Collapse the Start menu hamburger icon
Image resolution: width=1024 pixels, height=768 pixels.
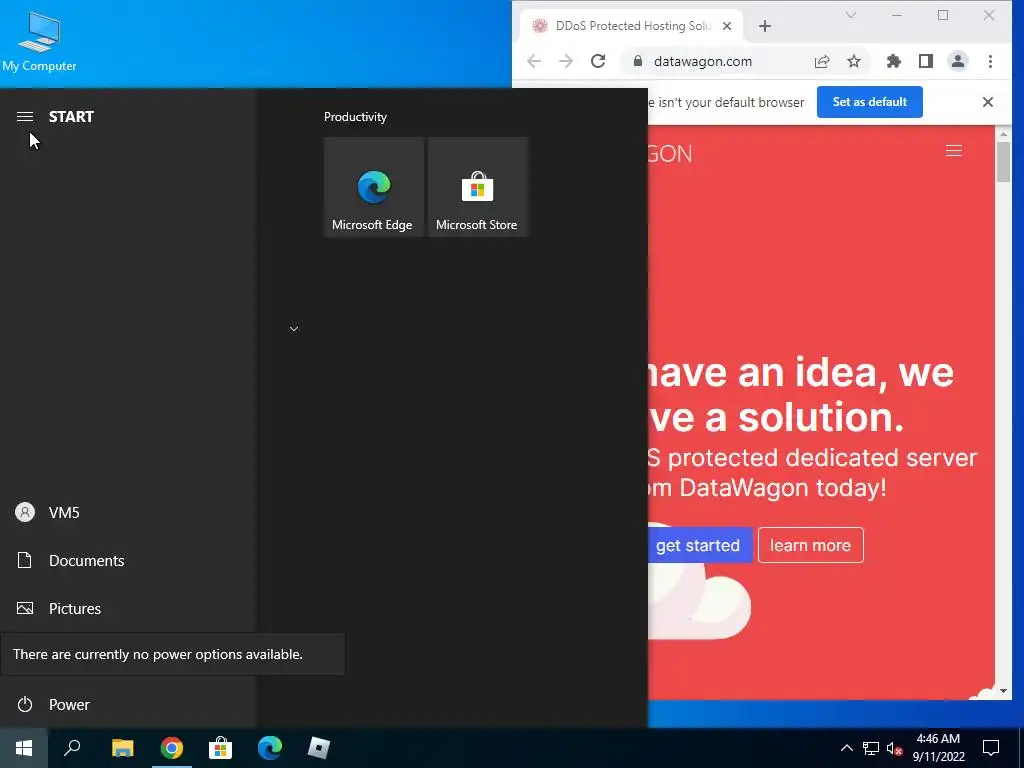25,117
